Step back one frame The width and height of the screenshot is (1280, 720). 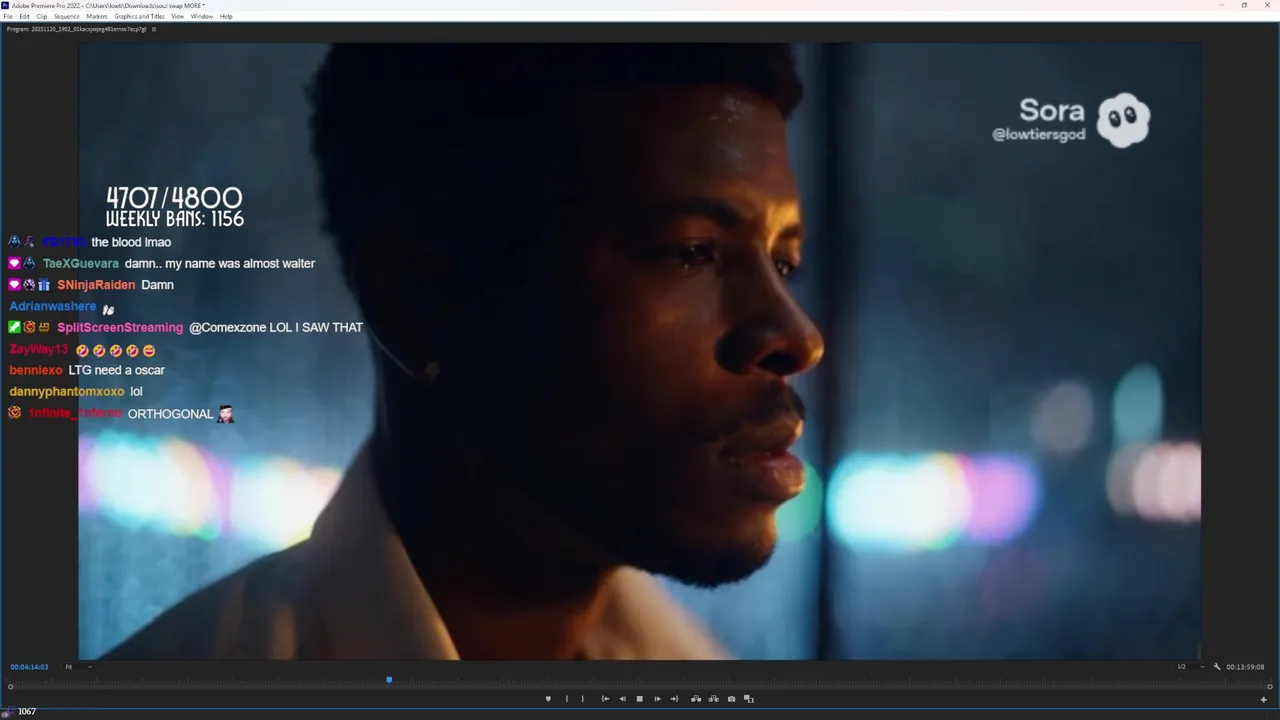click(x=622, y=699)
